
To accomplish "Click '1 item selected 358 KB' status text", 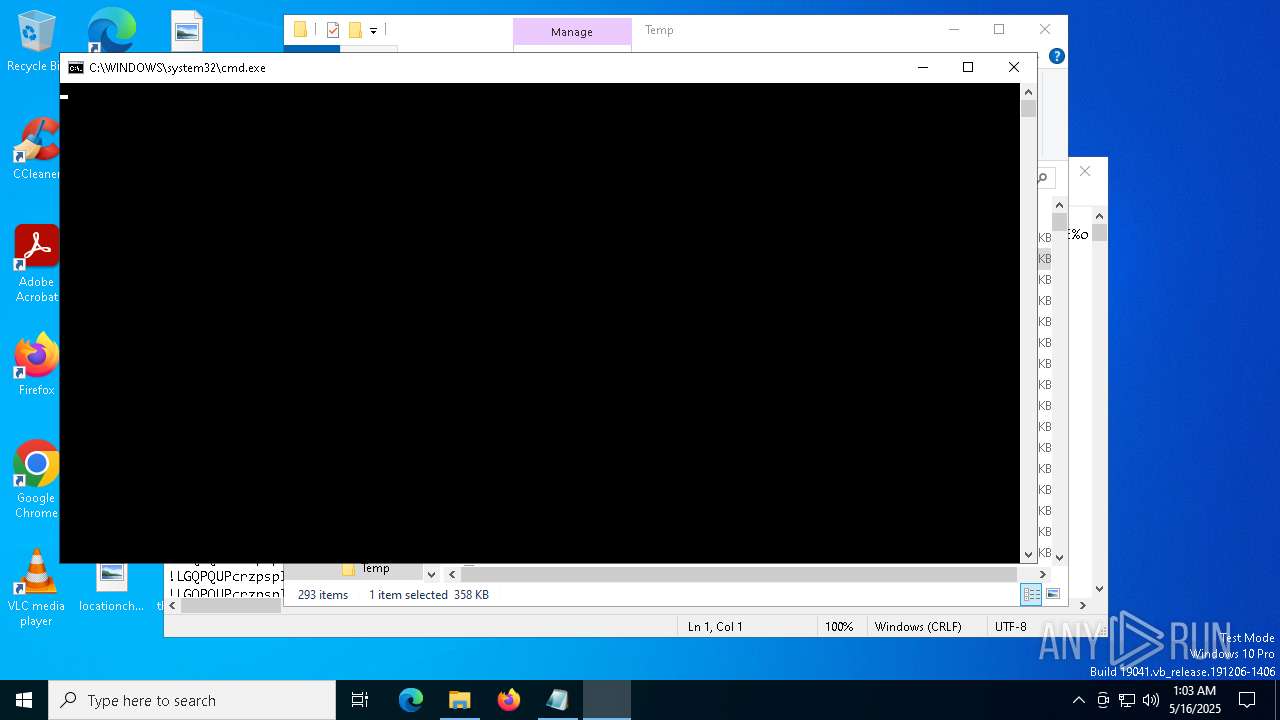I will coord(429,595).
